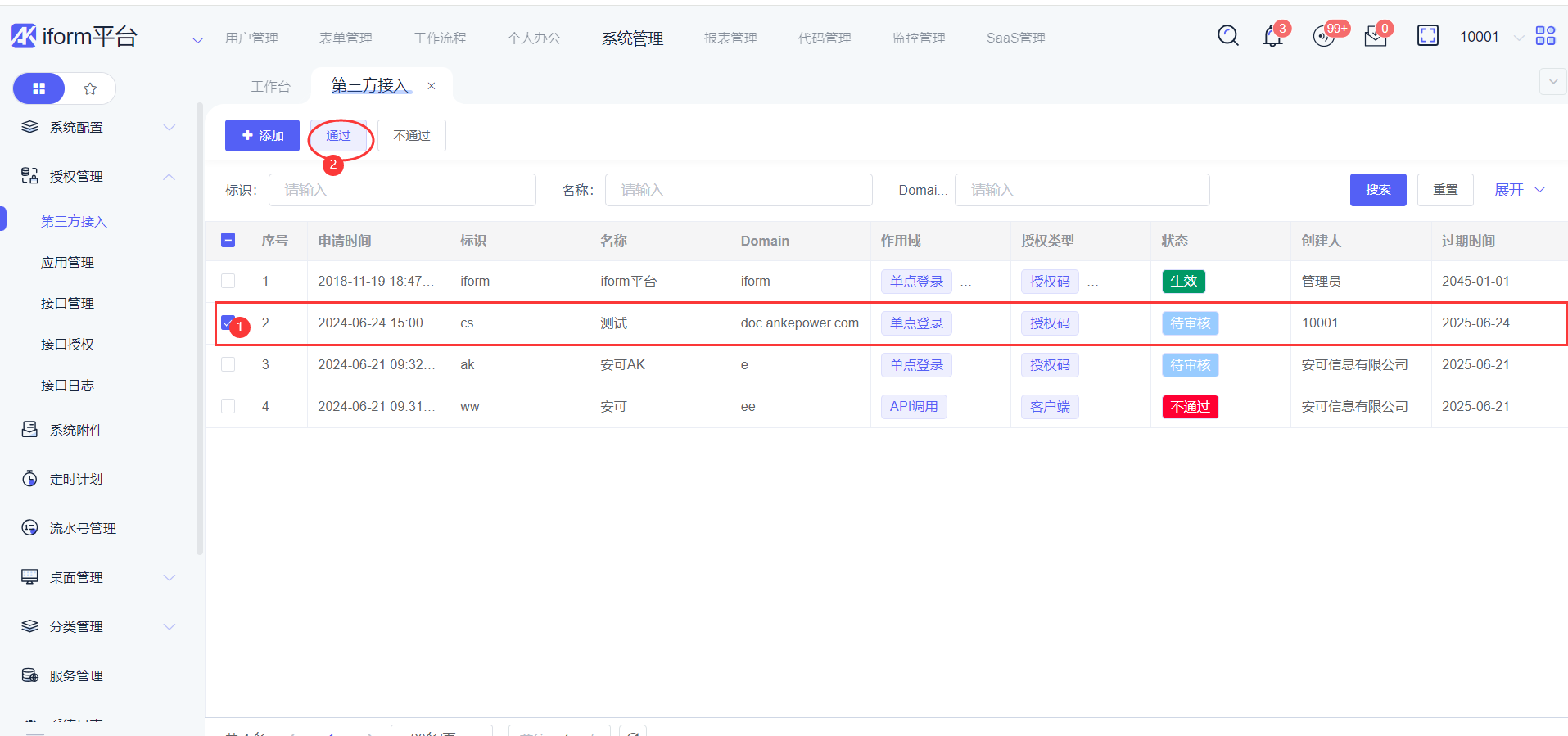1568x736 pixels.
Task: Open the 99+ messages icon in header
Action: tap(1324, 37)
